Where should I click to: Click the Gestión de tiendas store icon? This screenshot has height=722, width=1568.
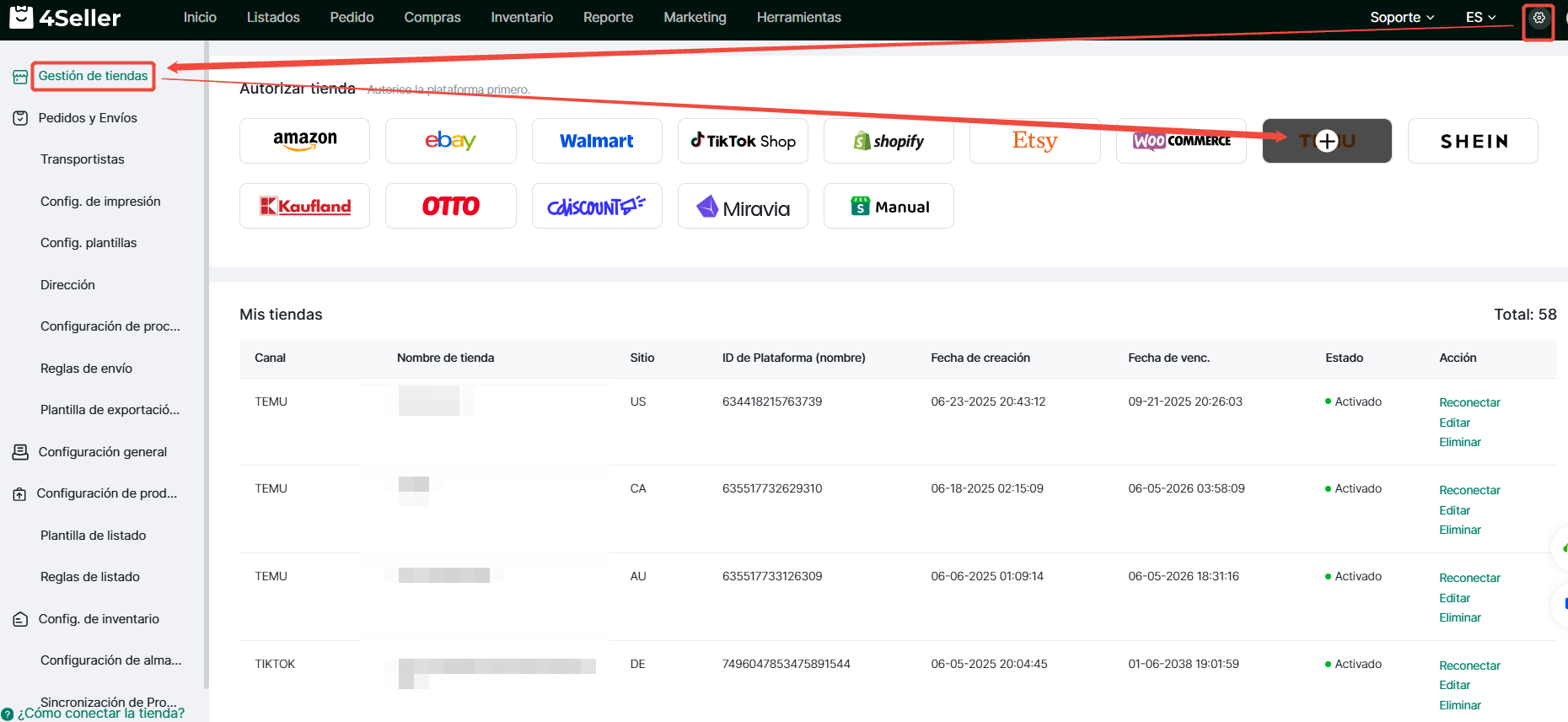(x=20, y=77)
